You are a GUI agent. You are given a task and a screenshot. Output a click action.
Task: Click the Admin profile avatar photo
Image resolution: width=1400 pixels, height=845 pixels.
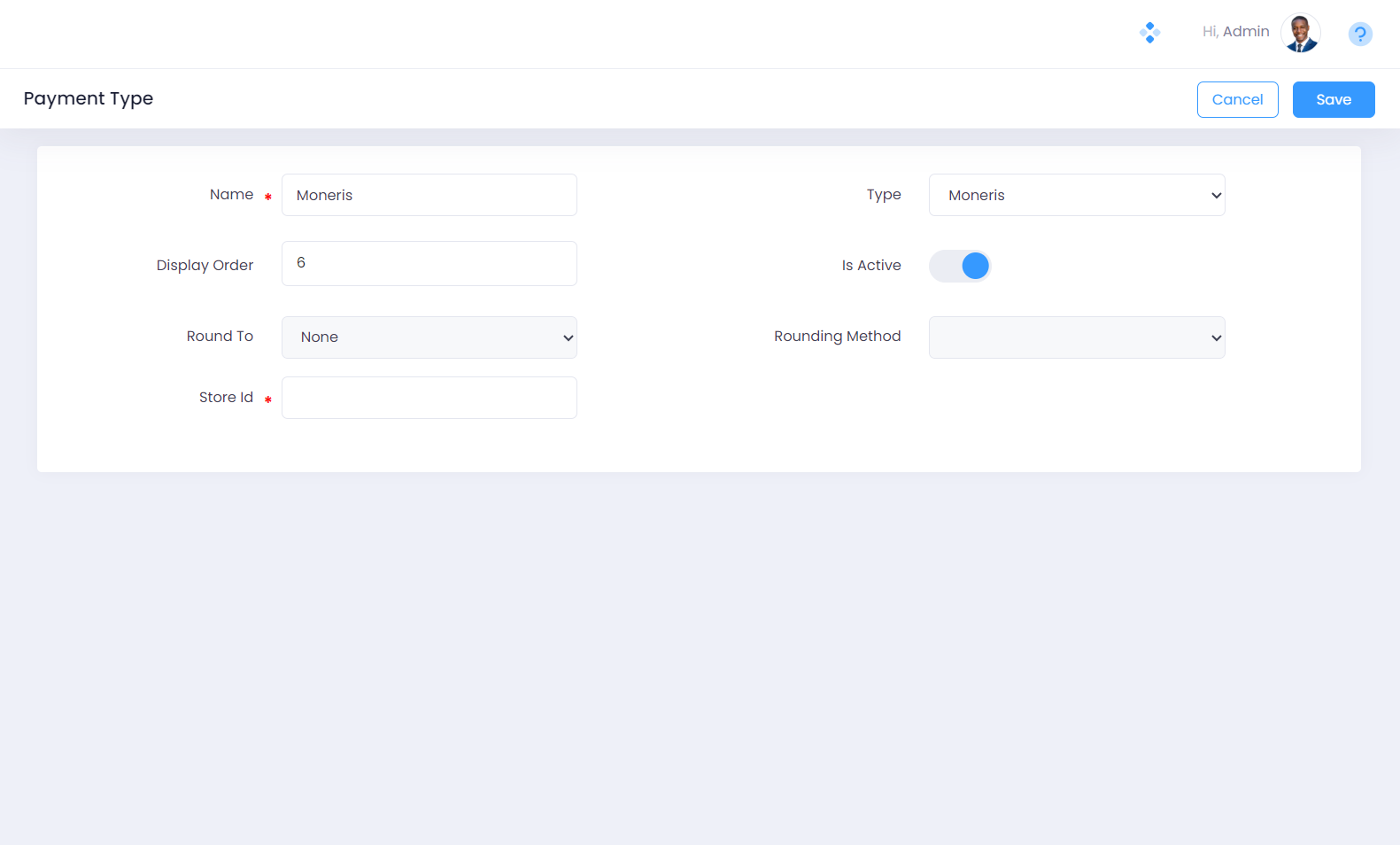coord(1300,34)
